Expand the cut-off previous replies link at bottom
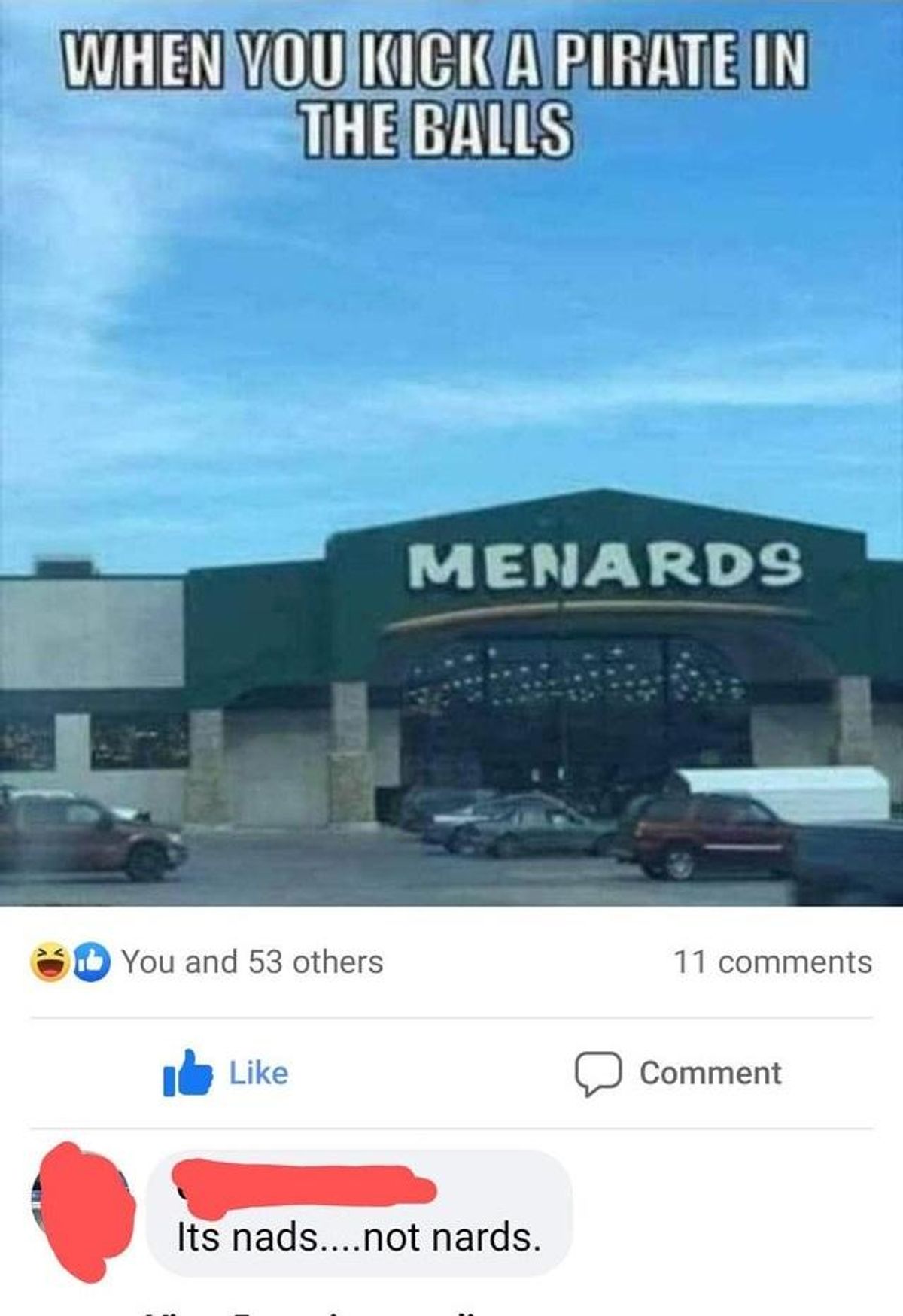903x1316 pixels. click(316, 1311)
